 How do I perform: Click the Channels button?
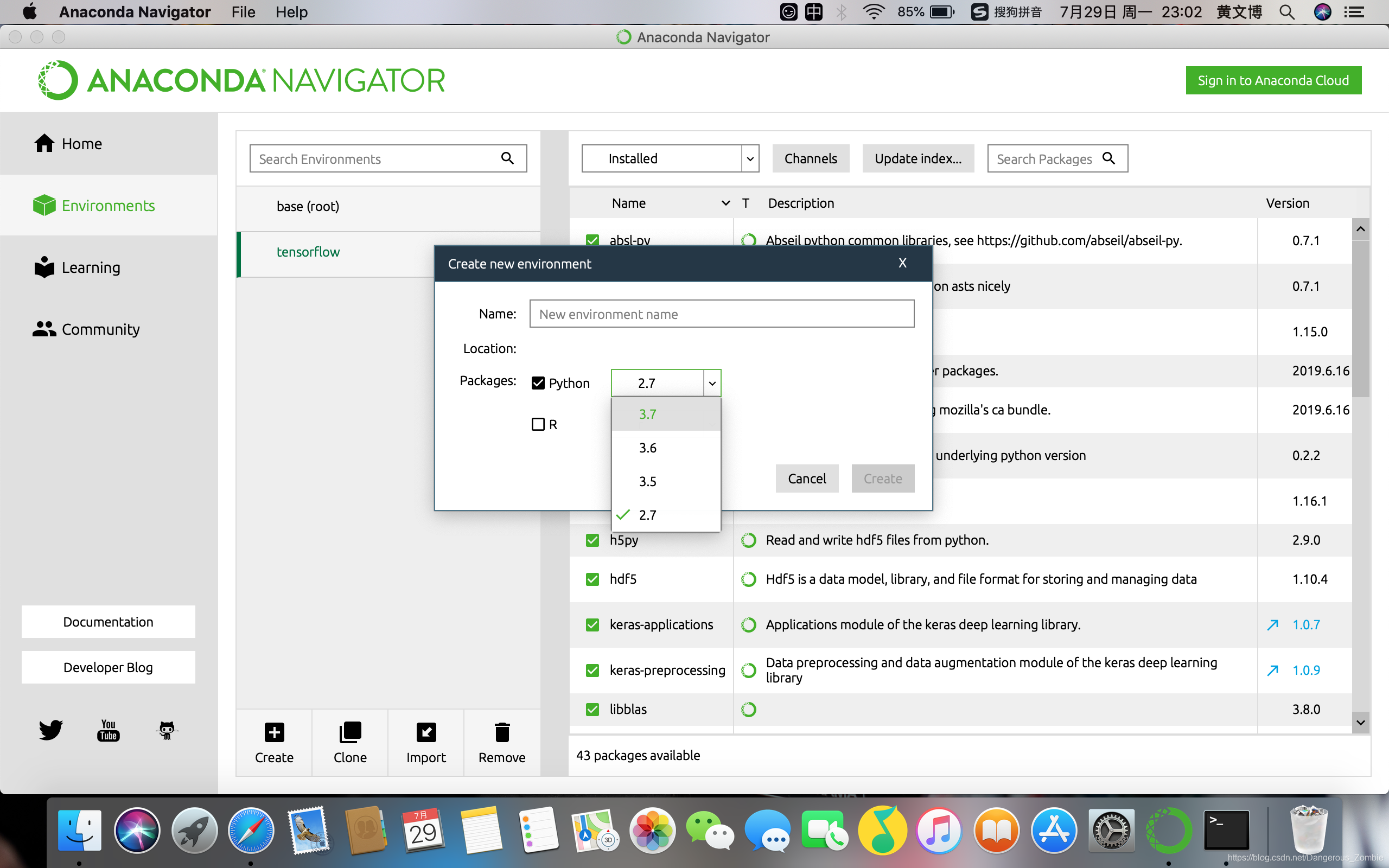811,158
